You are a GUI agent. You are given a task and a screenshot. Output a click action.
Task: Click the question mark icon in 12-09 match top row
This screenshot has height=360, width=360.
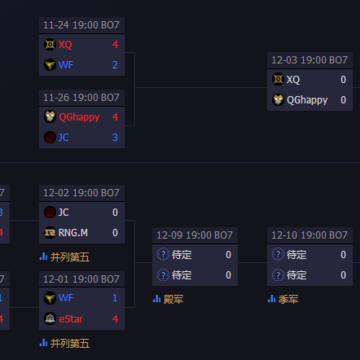click(x=163, y=255)
